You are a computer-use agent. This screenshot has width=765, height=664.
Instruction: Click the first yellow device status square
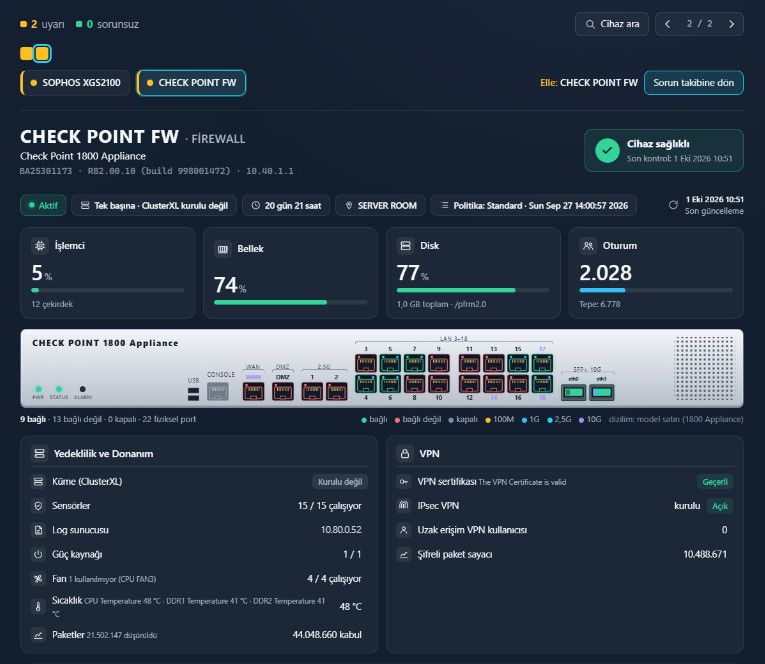[26, 53]
